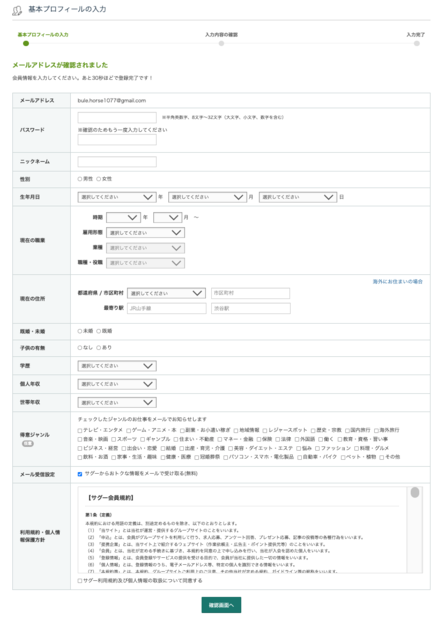Open the 海外にお住まいの場合 link
Screen dimensions: 445x628
(x=397, y=282)
